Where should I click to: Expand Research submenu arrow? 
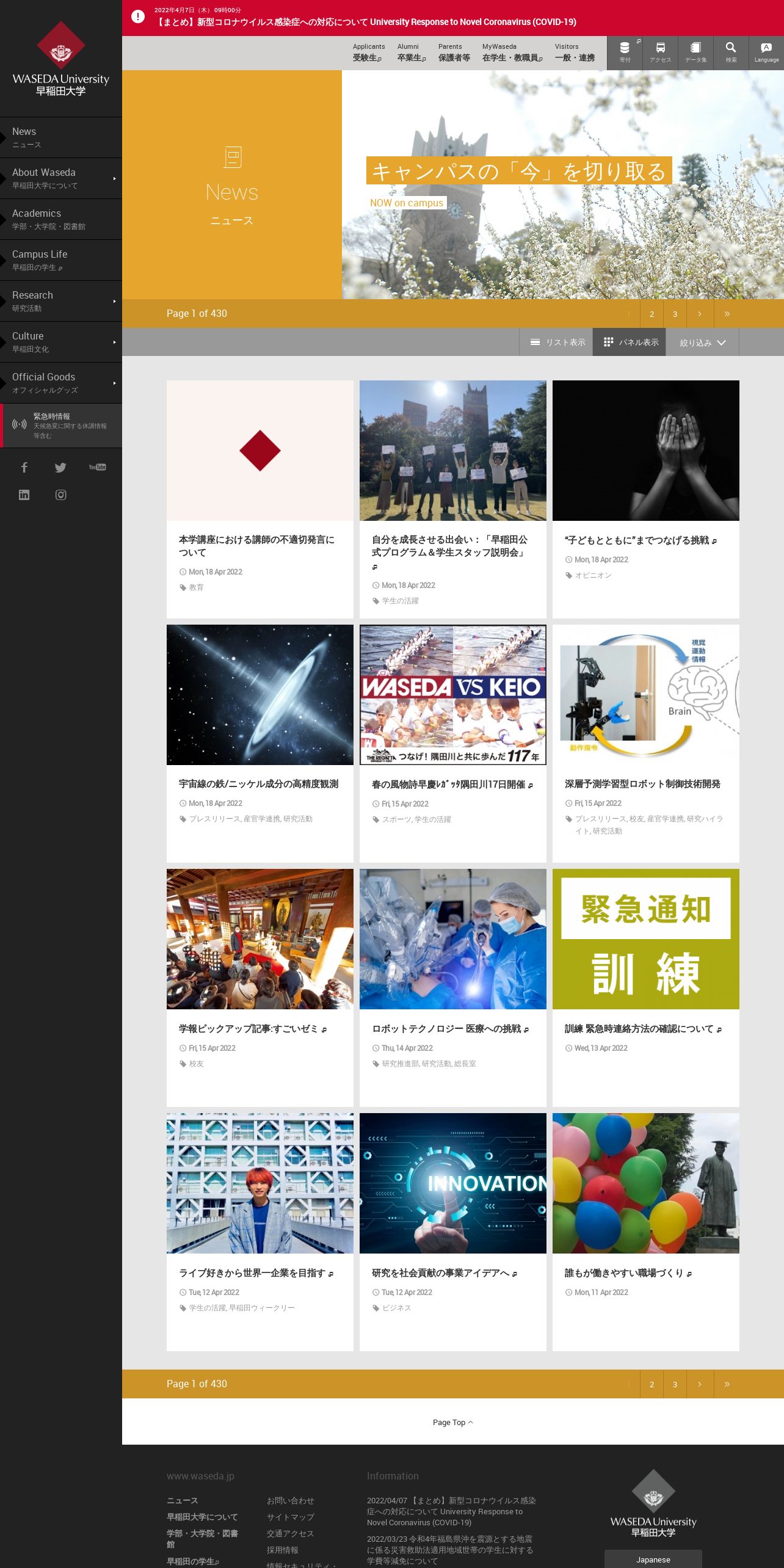(x=114, y=301)
